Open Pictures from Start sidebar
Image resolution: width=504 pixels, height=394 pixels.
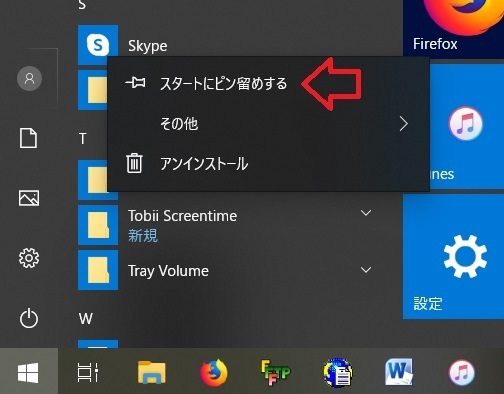(29, 198)
